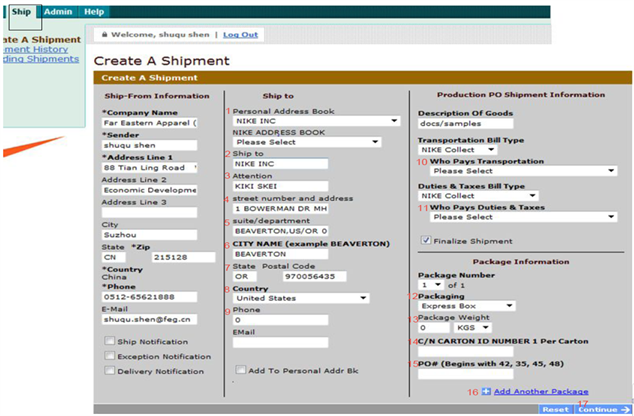Open the Help tab
634x416 pixels.
pyautogui.click(x=94, y=11)
